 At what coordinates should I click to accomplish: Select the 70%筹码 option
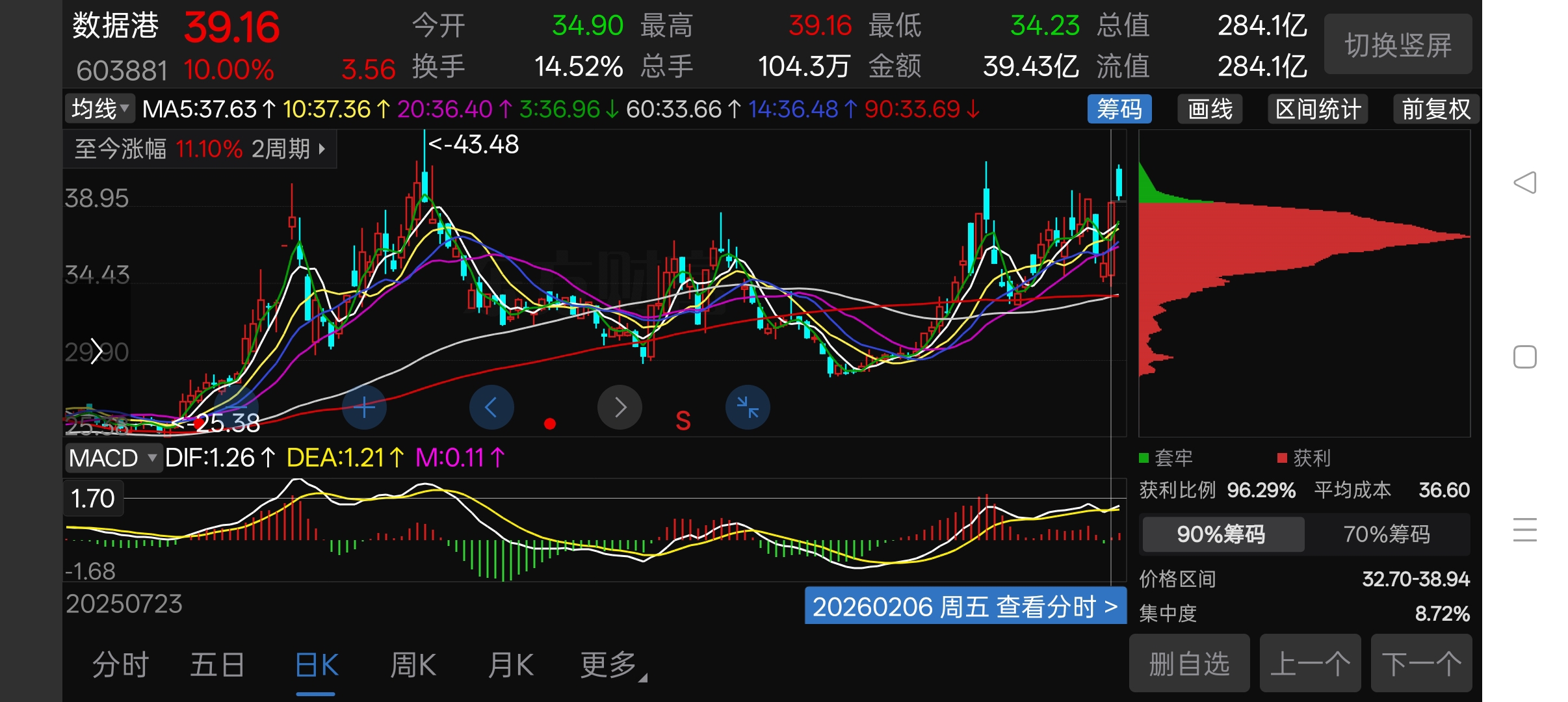click(x=1387, y=534)
